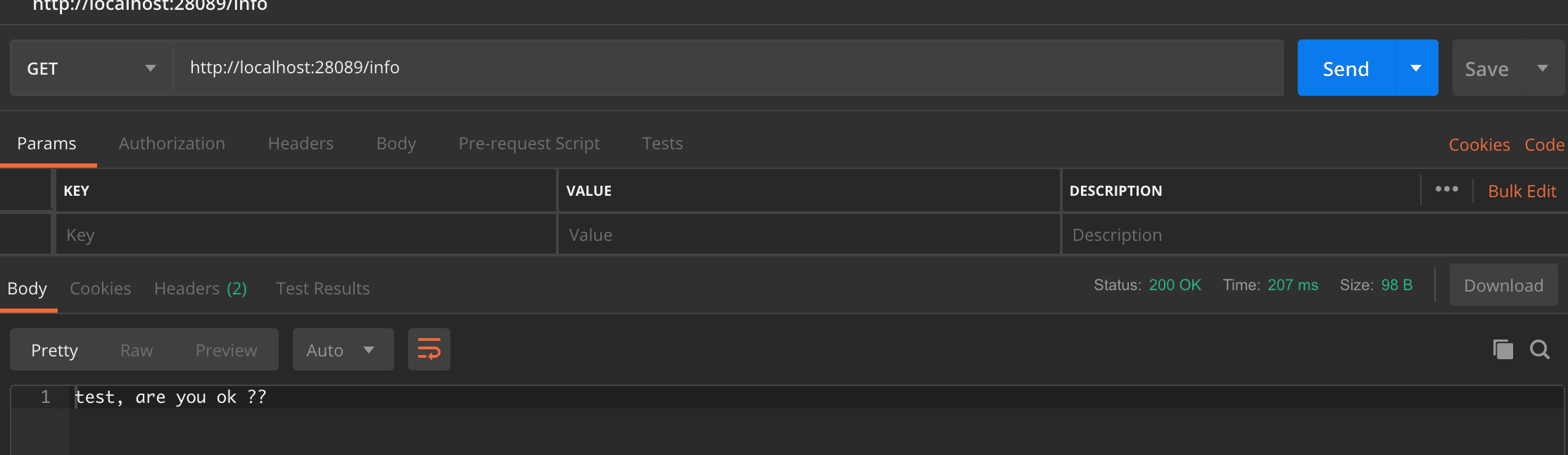Click the request URL input field
This screenshot has width=1568, height=455.
[x=728, y=68]
